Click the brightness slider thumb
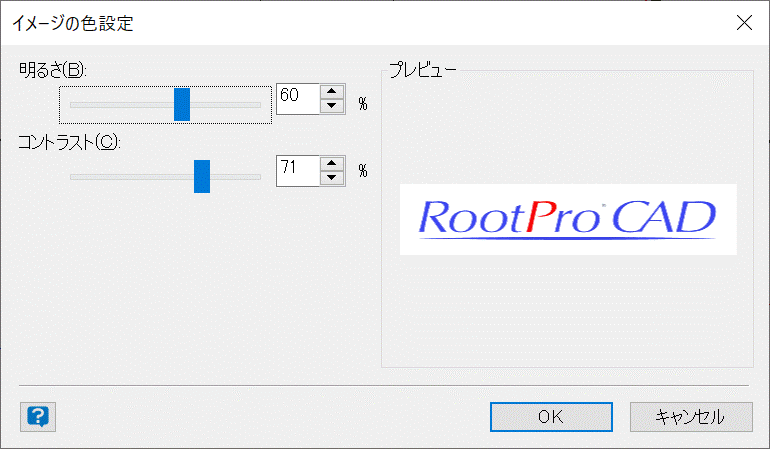This screenshot has width=770, height=449. point(182,105)
